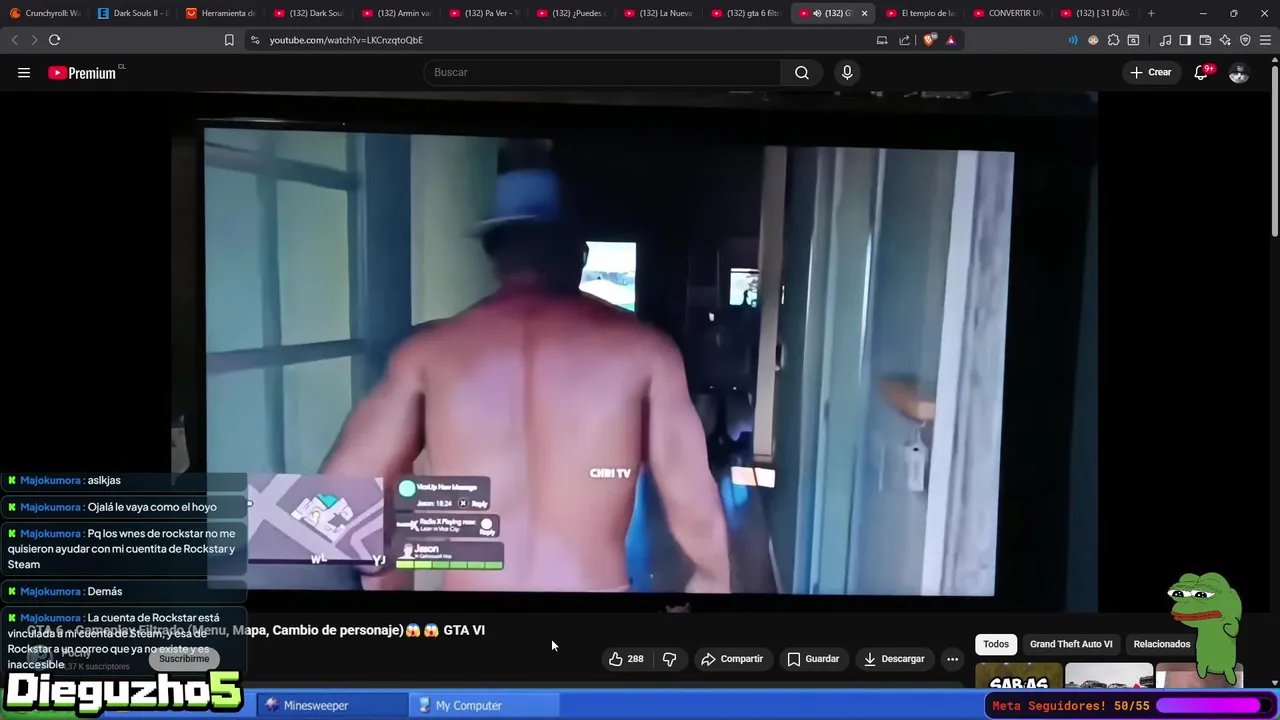Mute the active tab speaker icon

tap(817, 13)
